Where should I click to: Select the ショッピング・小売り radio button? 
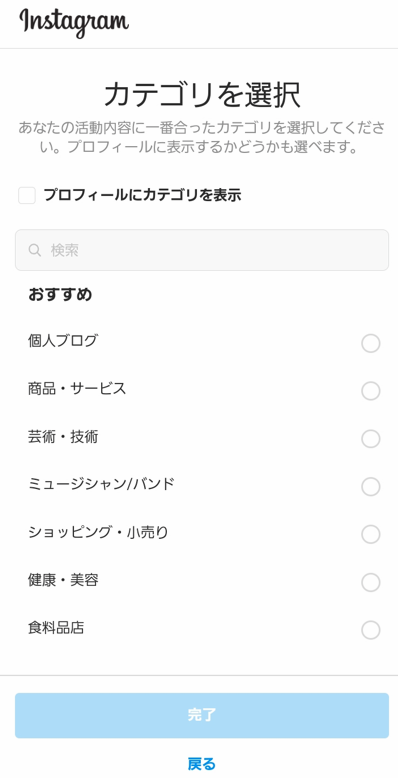coord(371,535)
